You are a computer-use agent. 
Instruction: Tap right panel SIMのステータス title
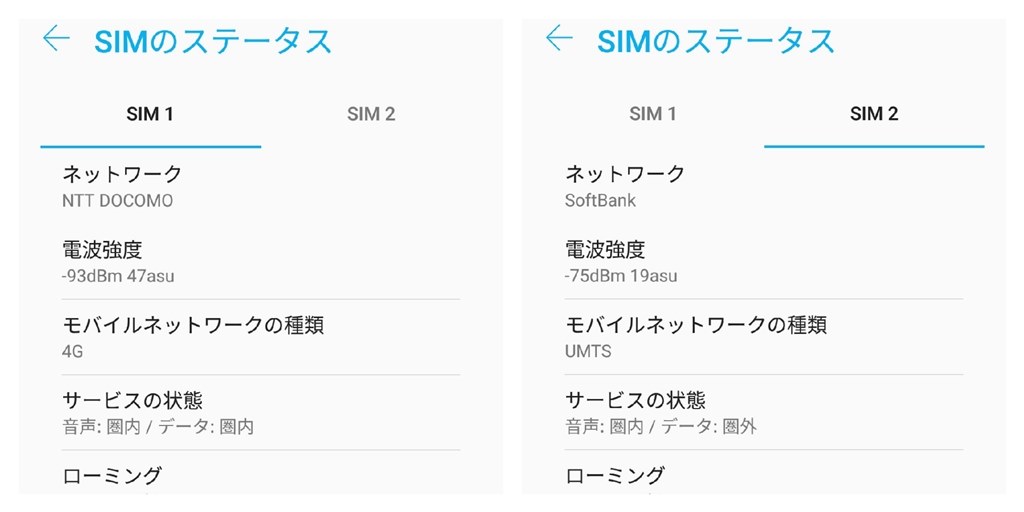coord(716,41)
